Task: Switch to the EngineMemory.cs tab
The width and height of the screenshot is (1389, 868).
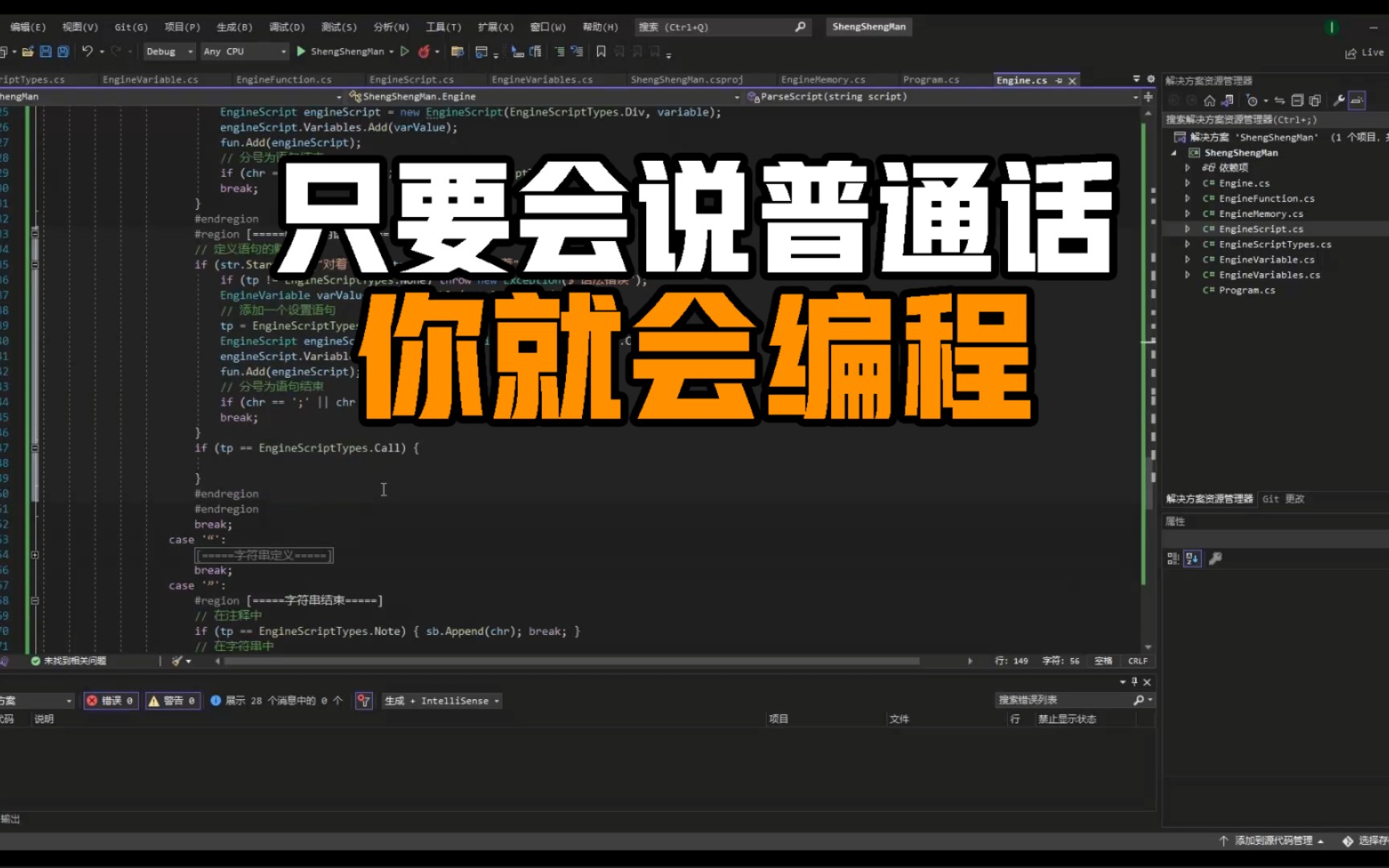Action: pyautogui.click(x=823, y=80)
